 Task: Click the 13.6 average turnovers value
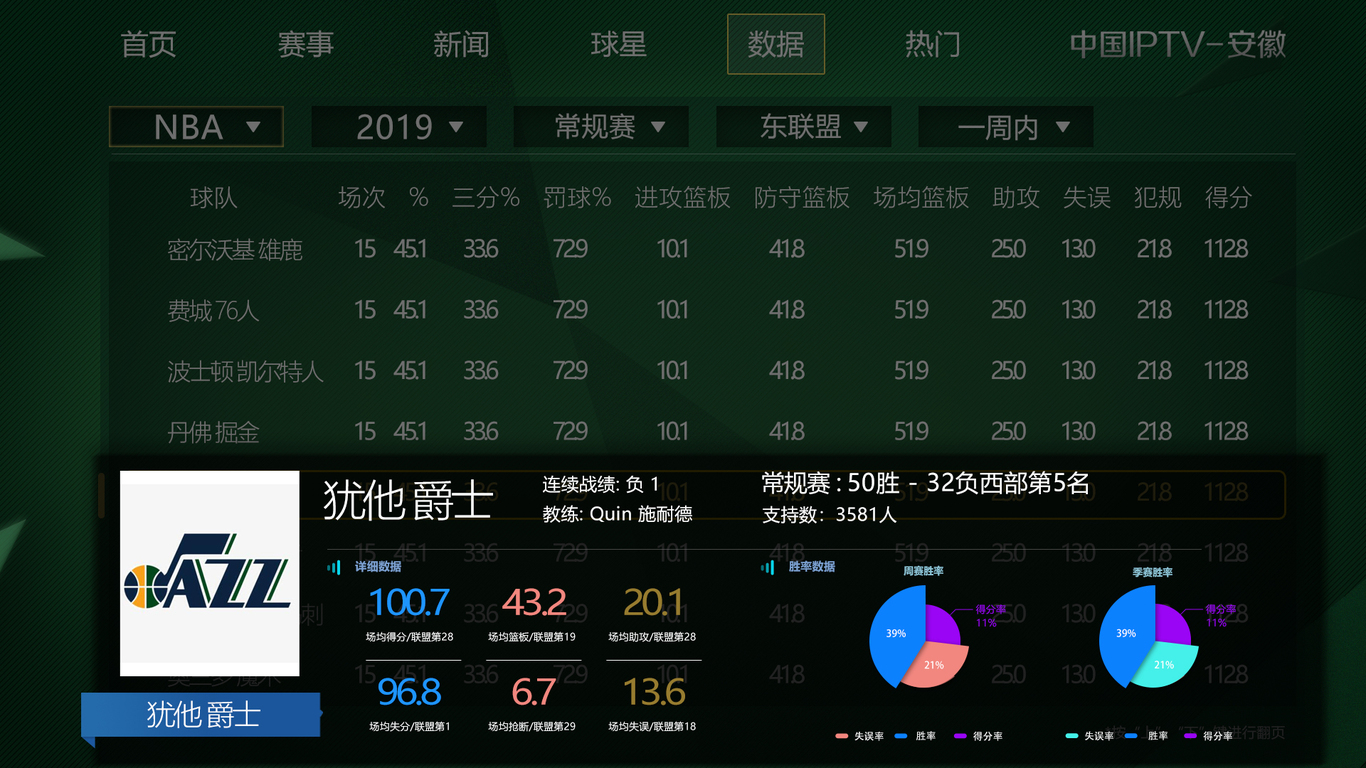(654, 692)
